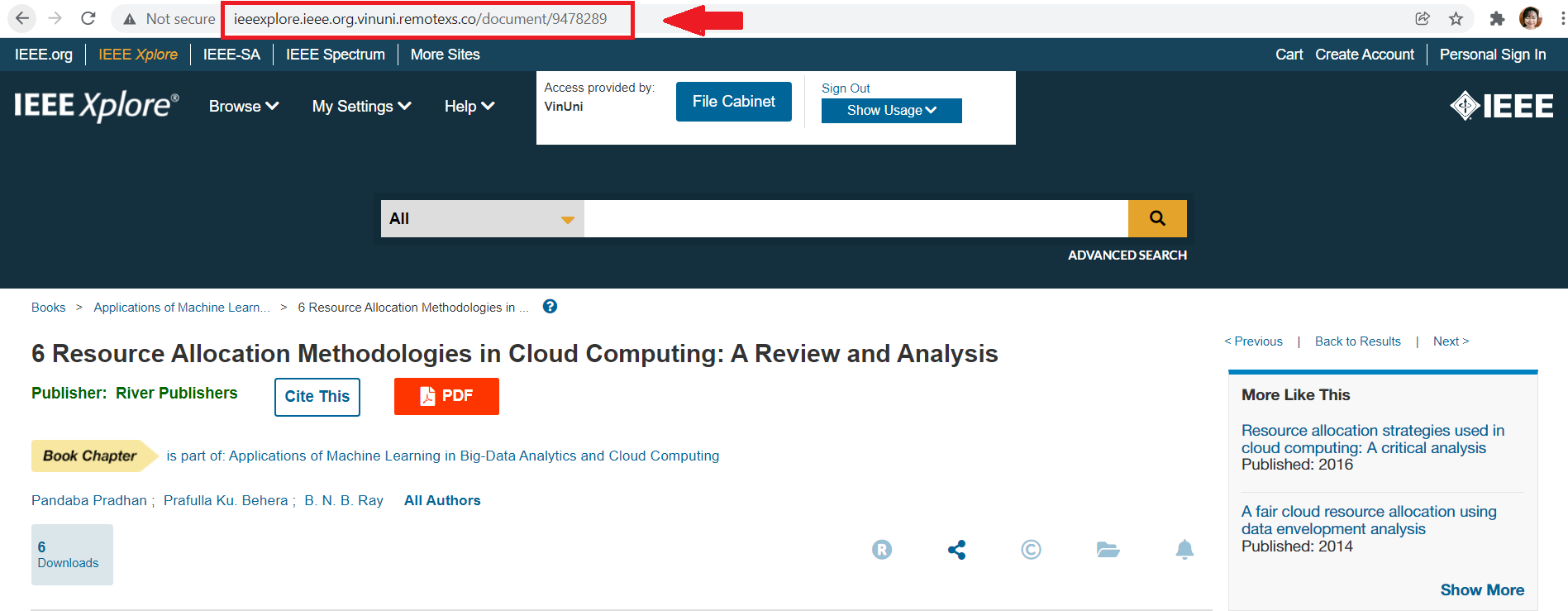Click the save to folder icon
Screen dimensions: 1568x611
point(1108,550)
